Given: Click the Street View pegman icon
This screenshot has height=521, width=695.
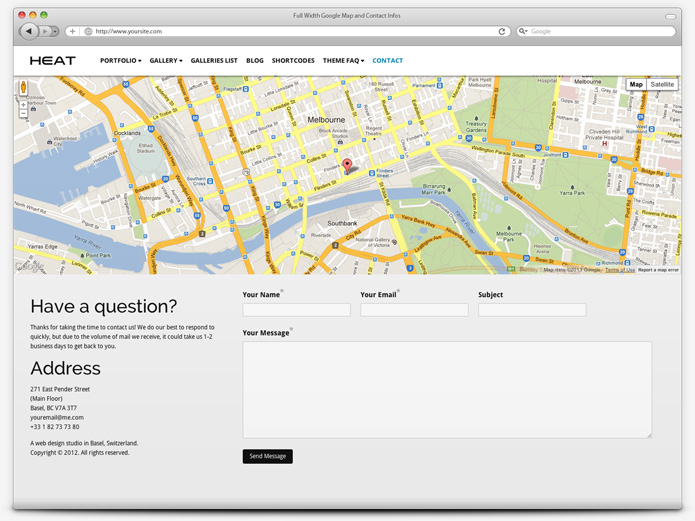Looking at the screenshot, I should [23, 87].
